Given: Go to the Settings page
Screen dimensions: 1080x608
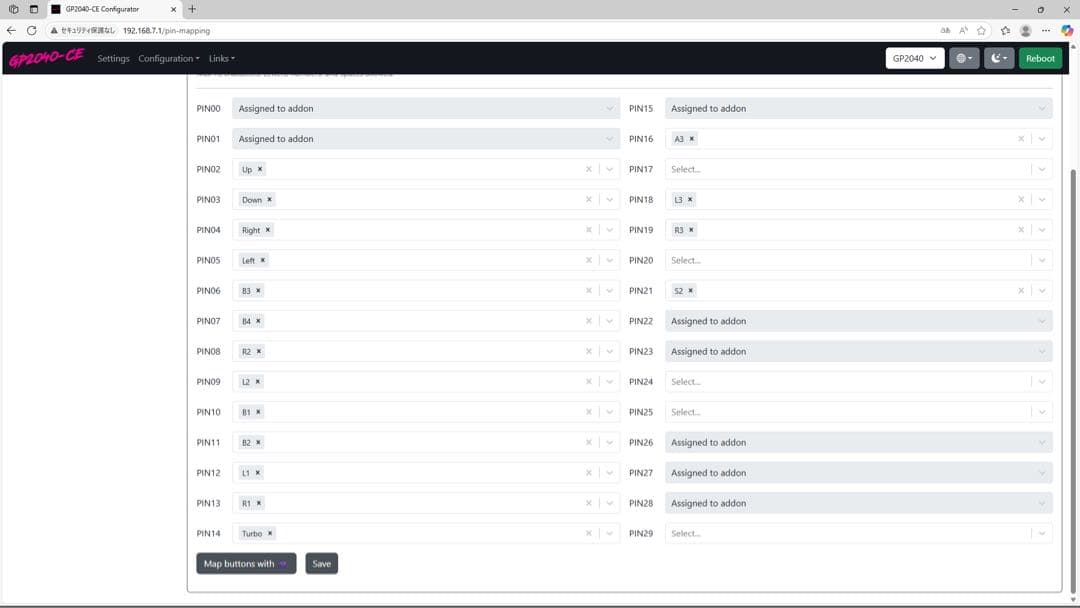Looking at the screenshot, I should (113, 58).
